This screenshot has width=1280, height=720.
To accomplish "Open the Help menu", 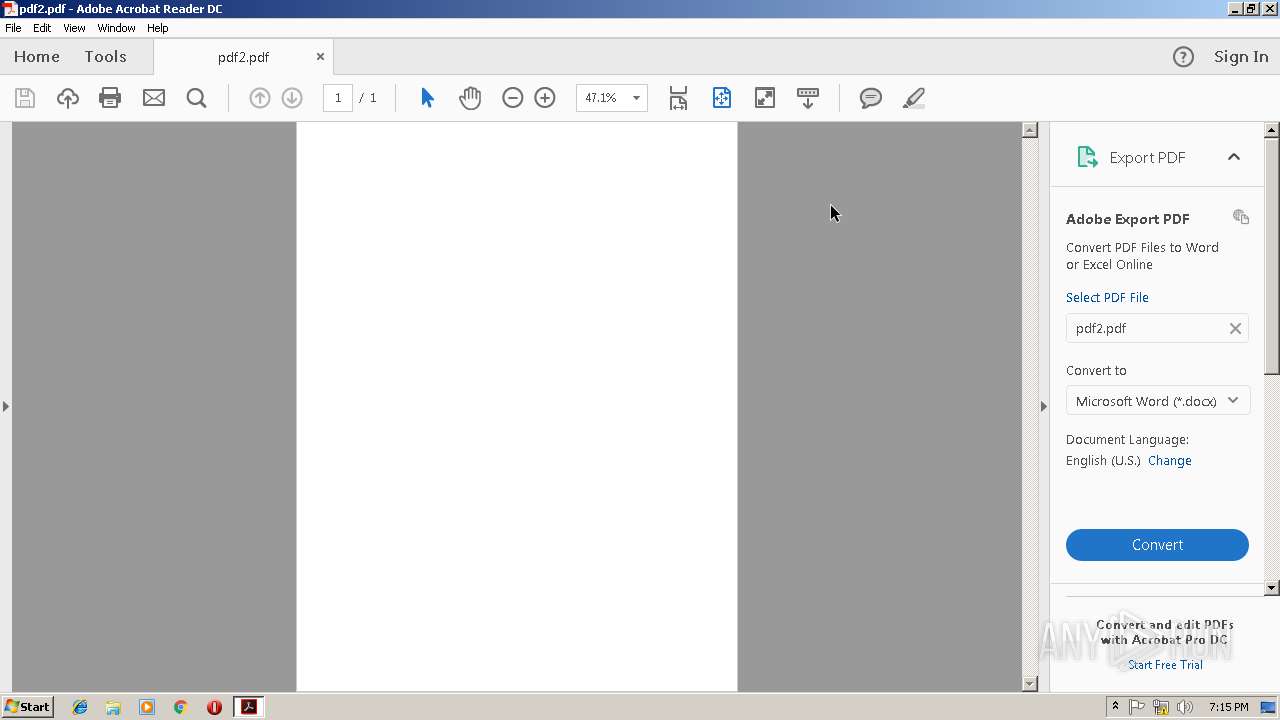I will point(158,28).
